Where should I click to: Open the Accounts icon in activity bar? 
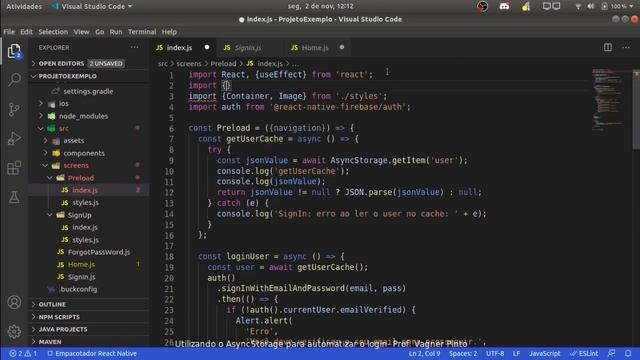[14, 302]
